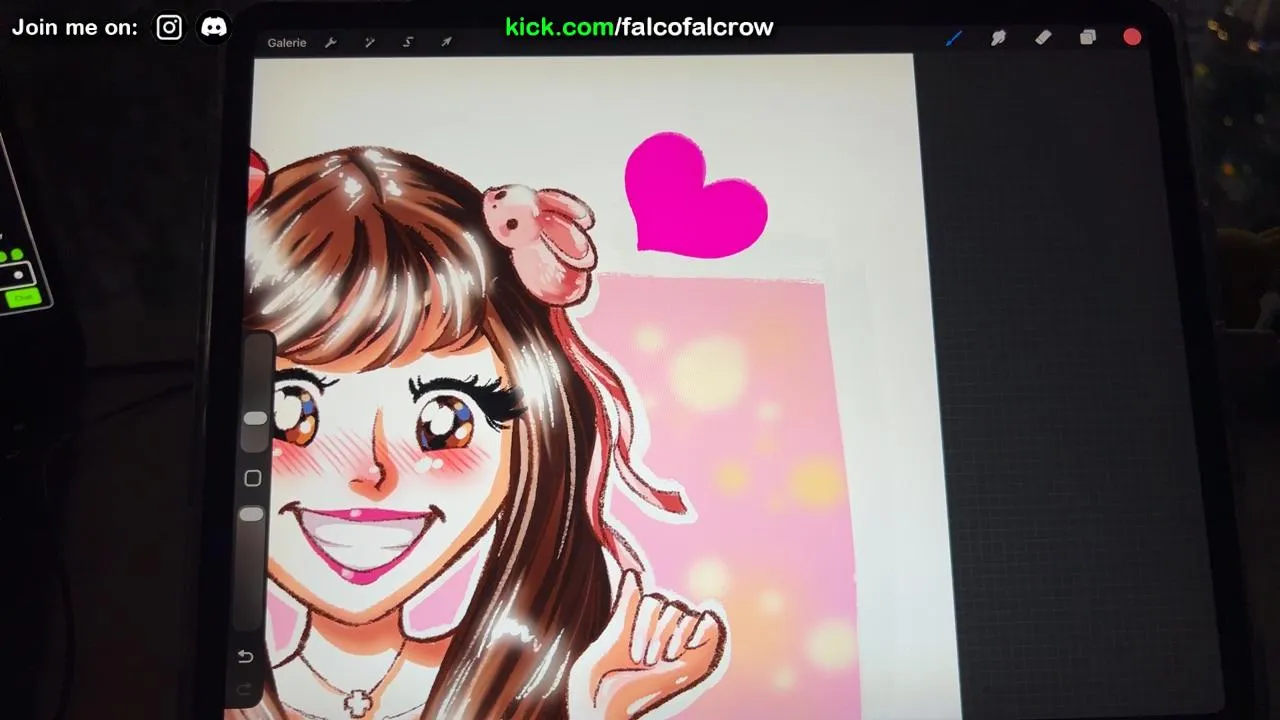Activate the Selection S-shaped tool
This screenshot has height=720, width=1280.
click(x=408, y=42)
